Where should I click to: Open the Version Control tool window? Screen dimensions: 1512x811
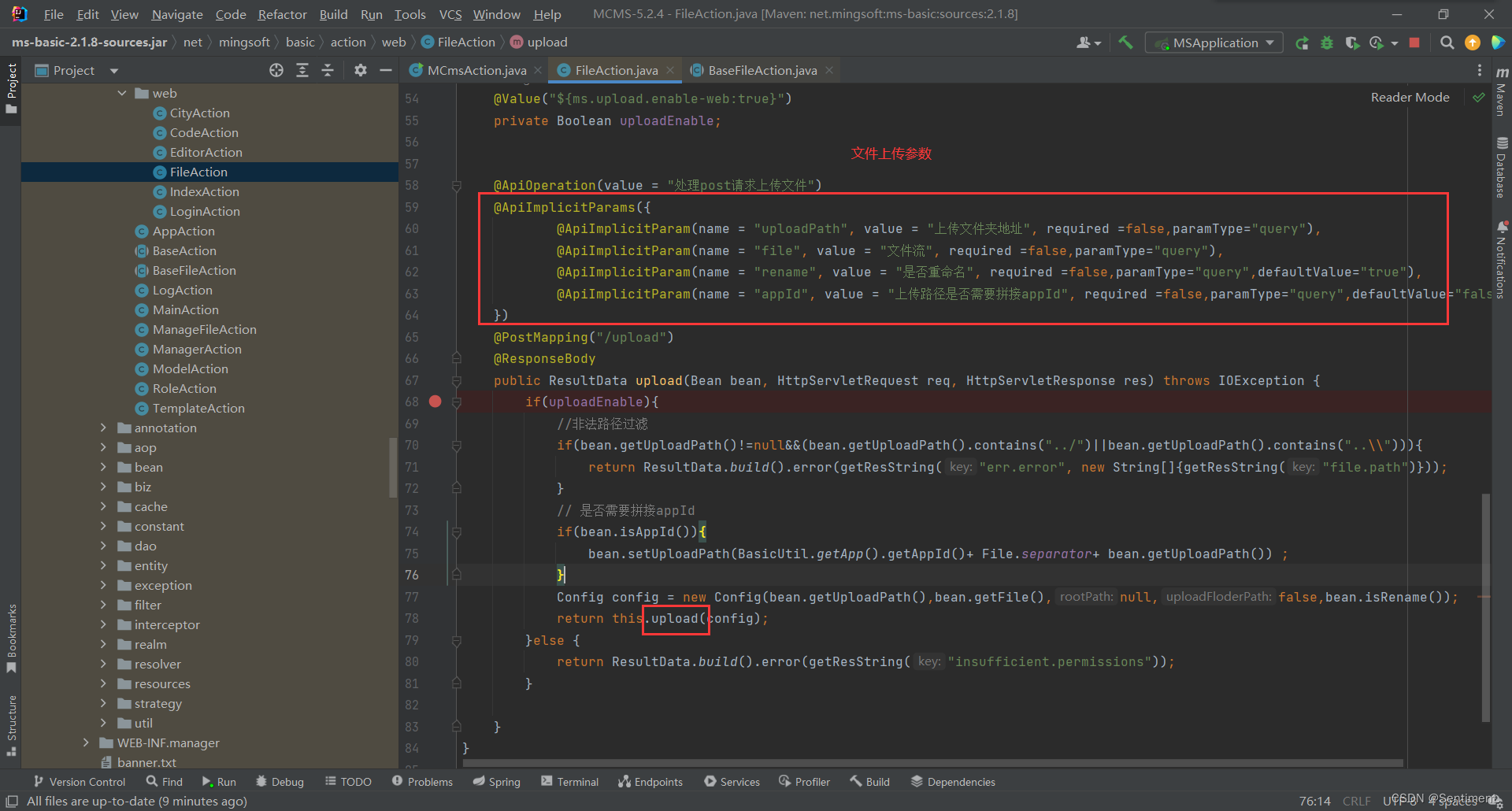pos(80,781)
